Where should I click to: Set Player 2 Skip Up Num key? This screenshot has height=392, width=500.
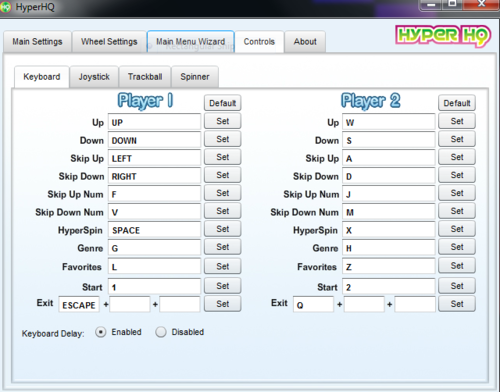[457, 193]
